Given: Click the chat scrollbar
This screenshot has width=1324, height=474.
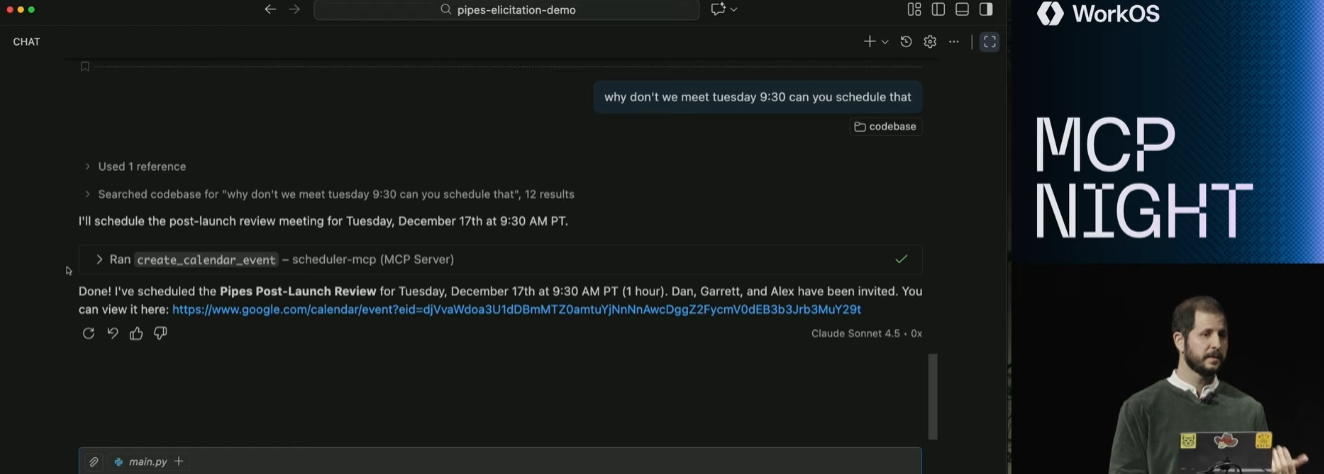Looking at the screenshot, I should click(933, 396).
